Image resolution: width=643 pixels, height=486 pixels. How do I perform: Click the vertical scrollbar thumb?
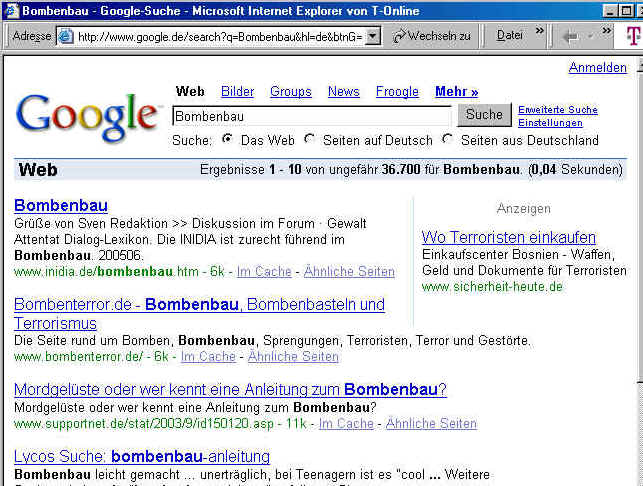click(639, 228)
